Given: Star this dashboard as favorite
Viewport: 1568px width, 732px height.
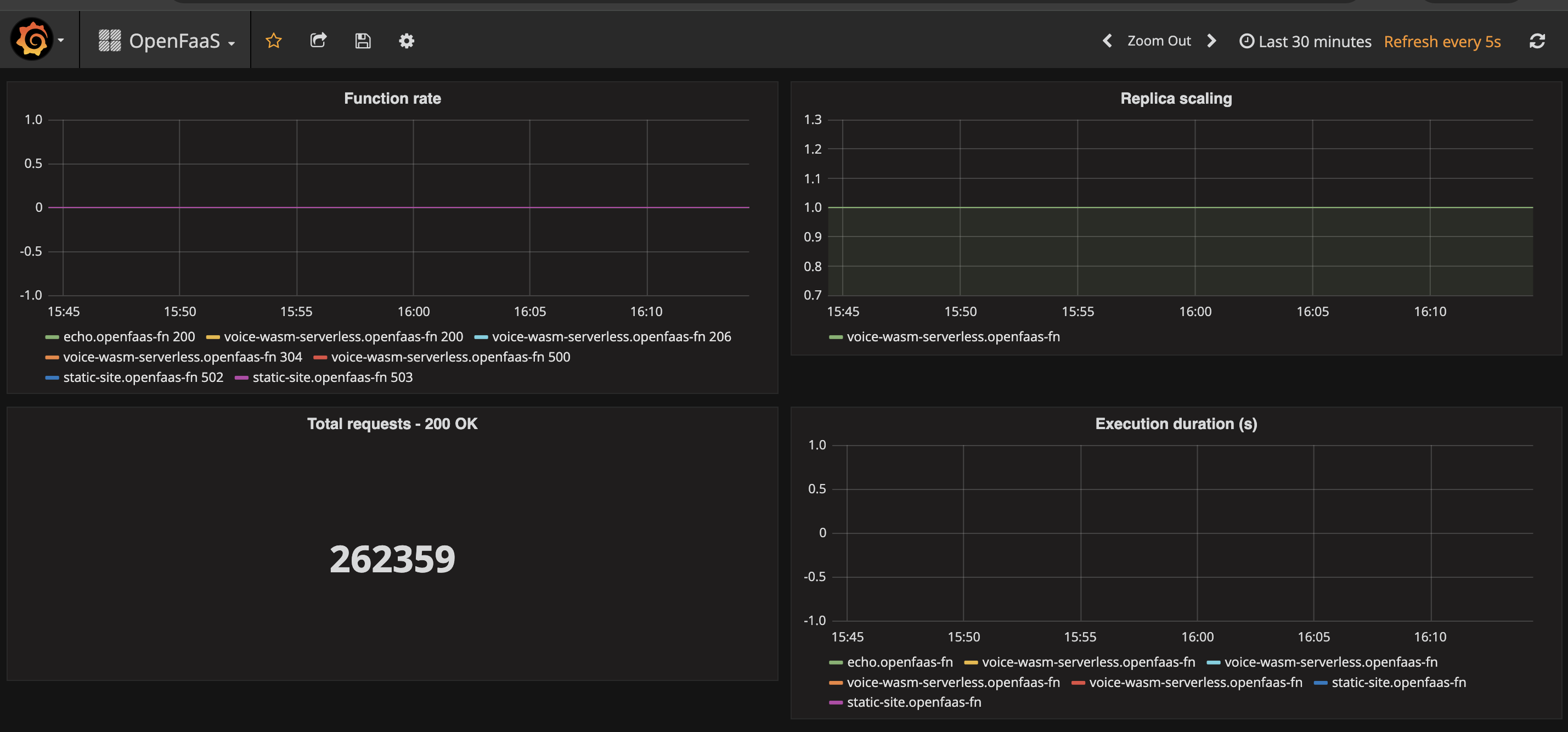Looking at the screenshot, I should 274,41.
